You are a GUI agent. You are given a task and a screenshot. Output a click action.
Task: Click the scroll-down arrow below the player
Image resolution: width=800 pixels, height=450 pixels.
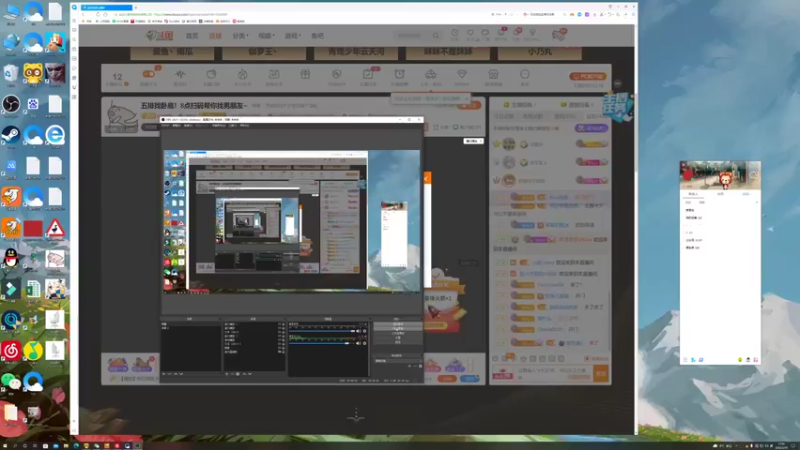coord(356,416)
